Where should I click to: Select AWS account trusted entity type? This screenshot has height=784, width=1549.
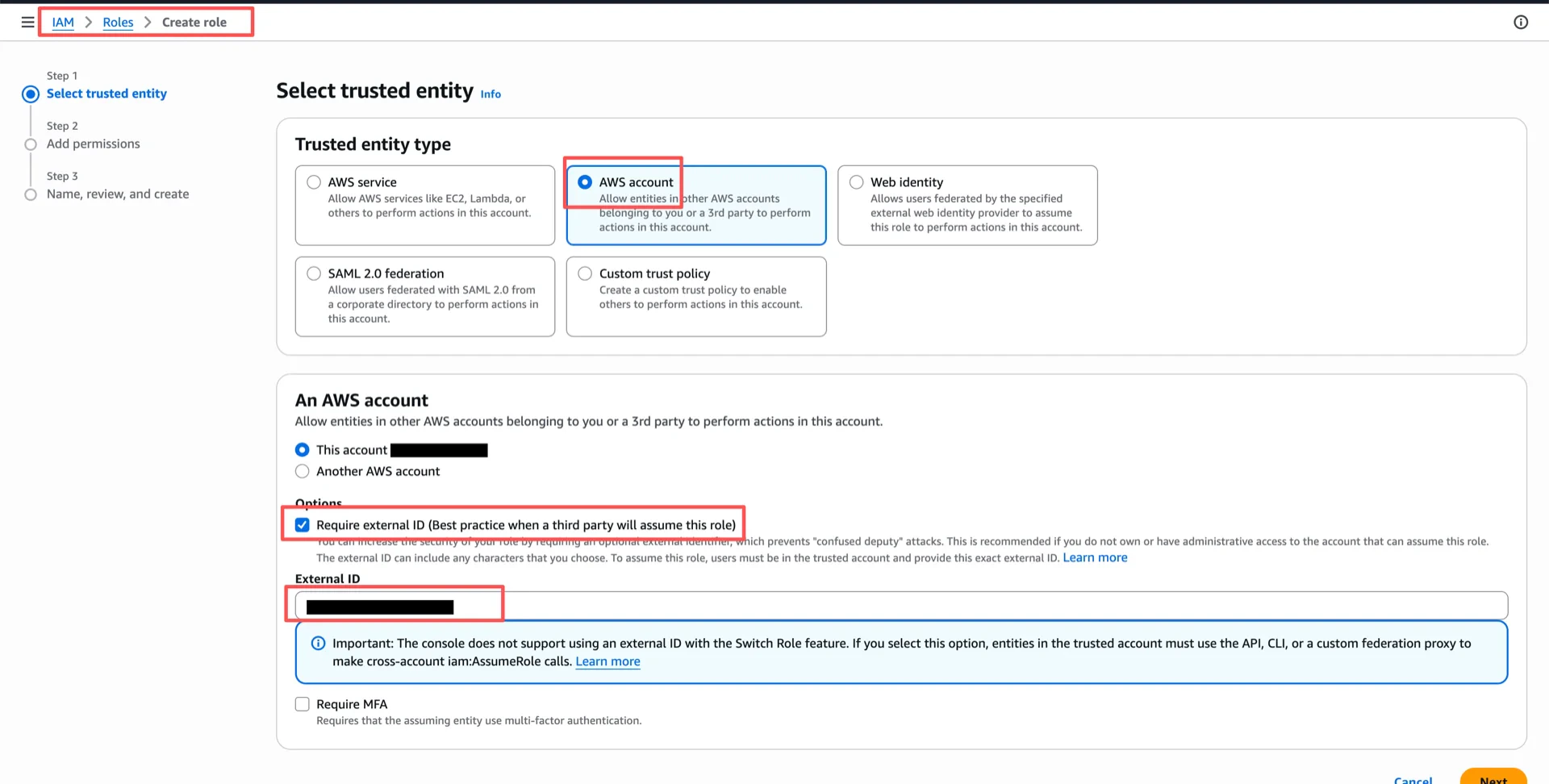[585, 182]
